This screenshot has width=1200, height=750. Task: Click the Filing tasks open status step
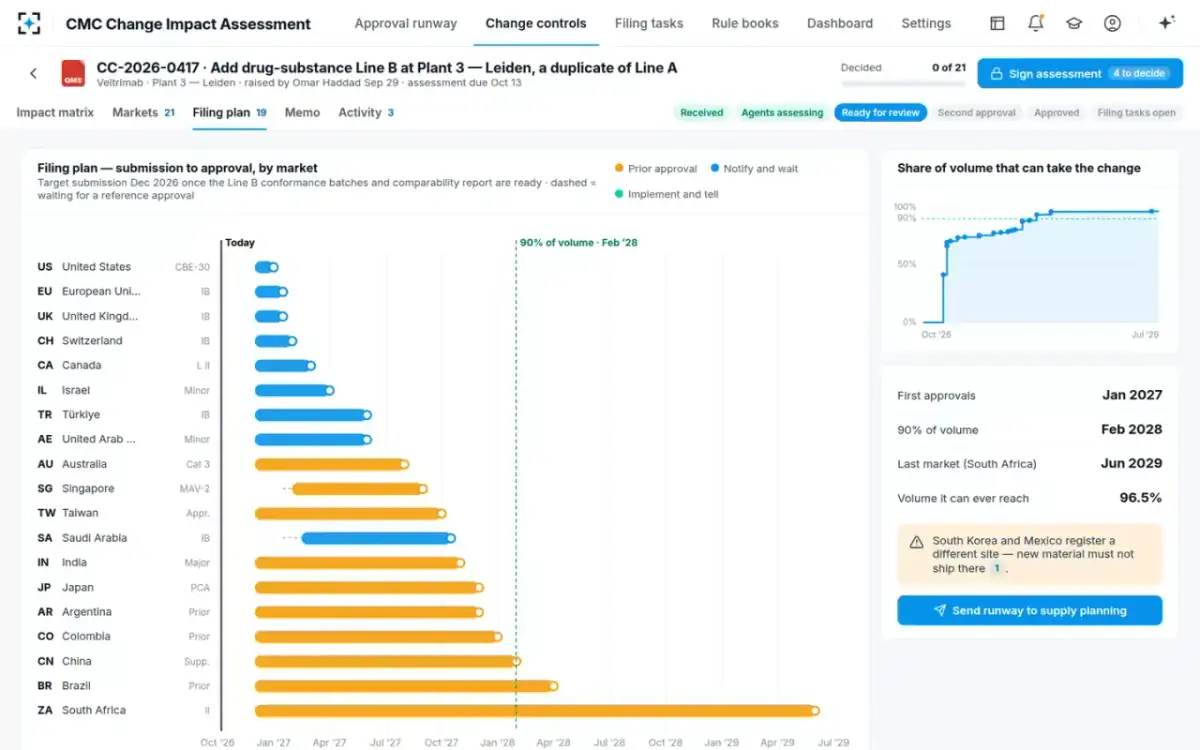(1136, 113)
